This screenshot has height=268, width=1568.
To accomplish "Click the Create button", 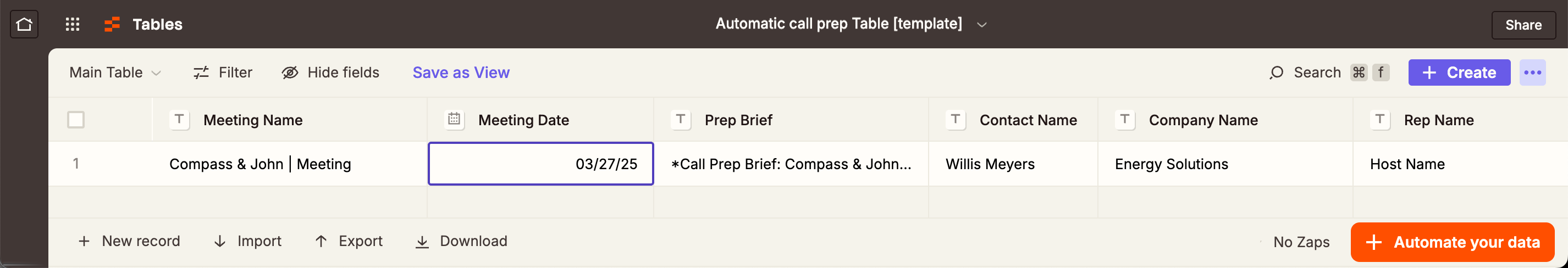I will point(1459,73).
